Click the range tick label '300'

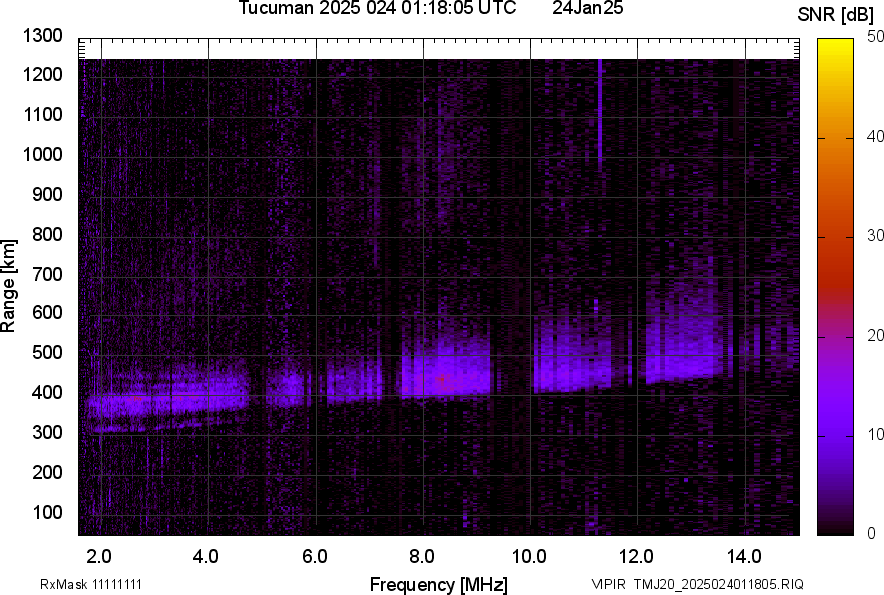[47, 432]
